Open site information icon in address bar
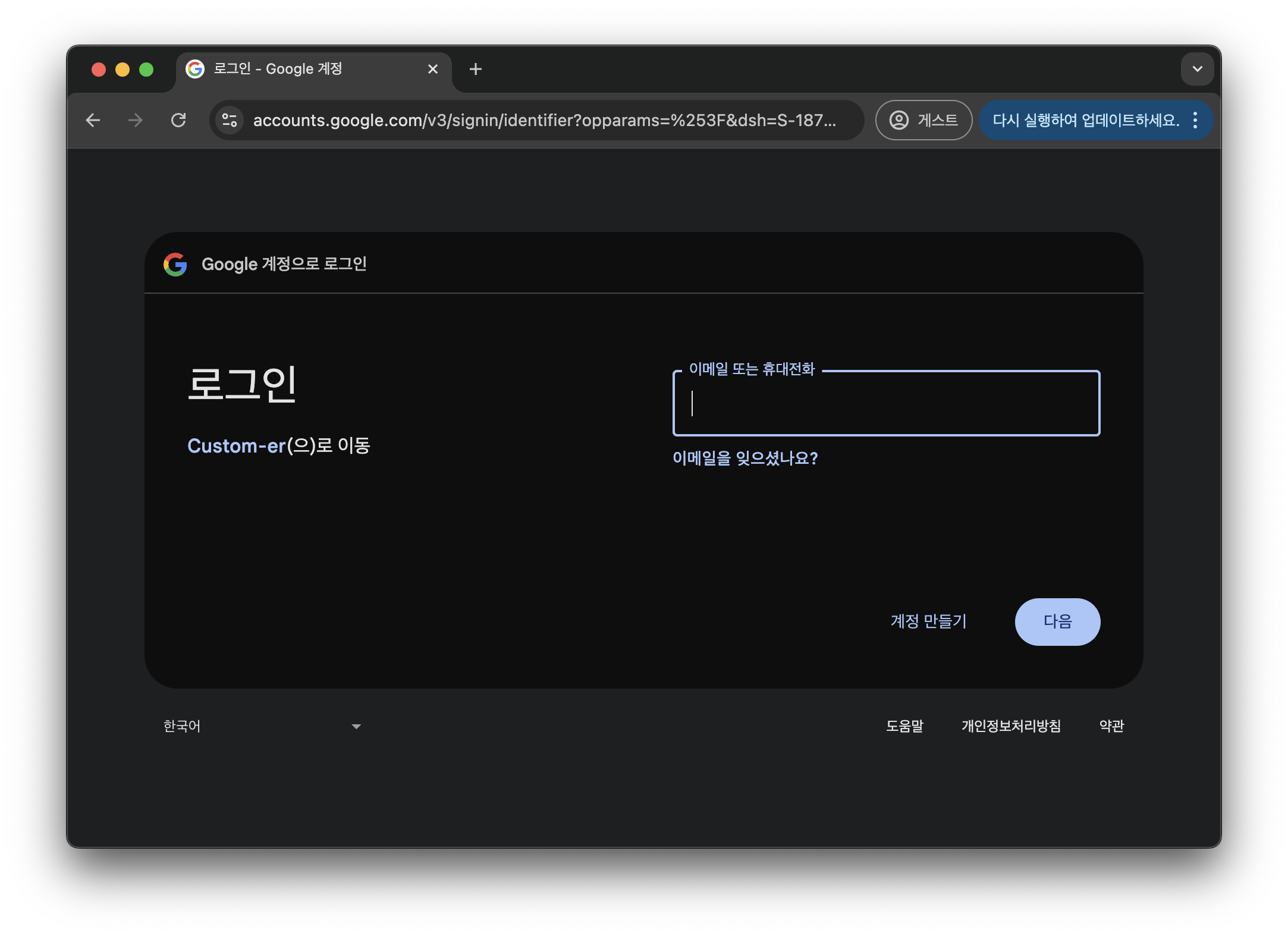The height and width of the screenshot is (936, 1288). coord(230,121)
